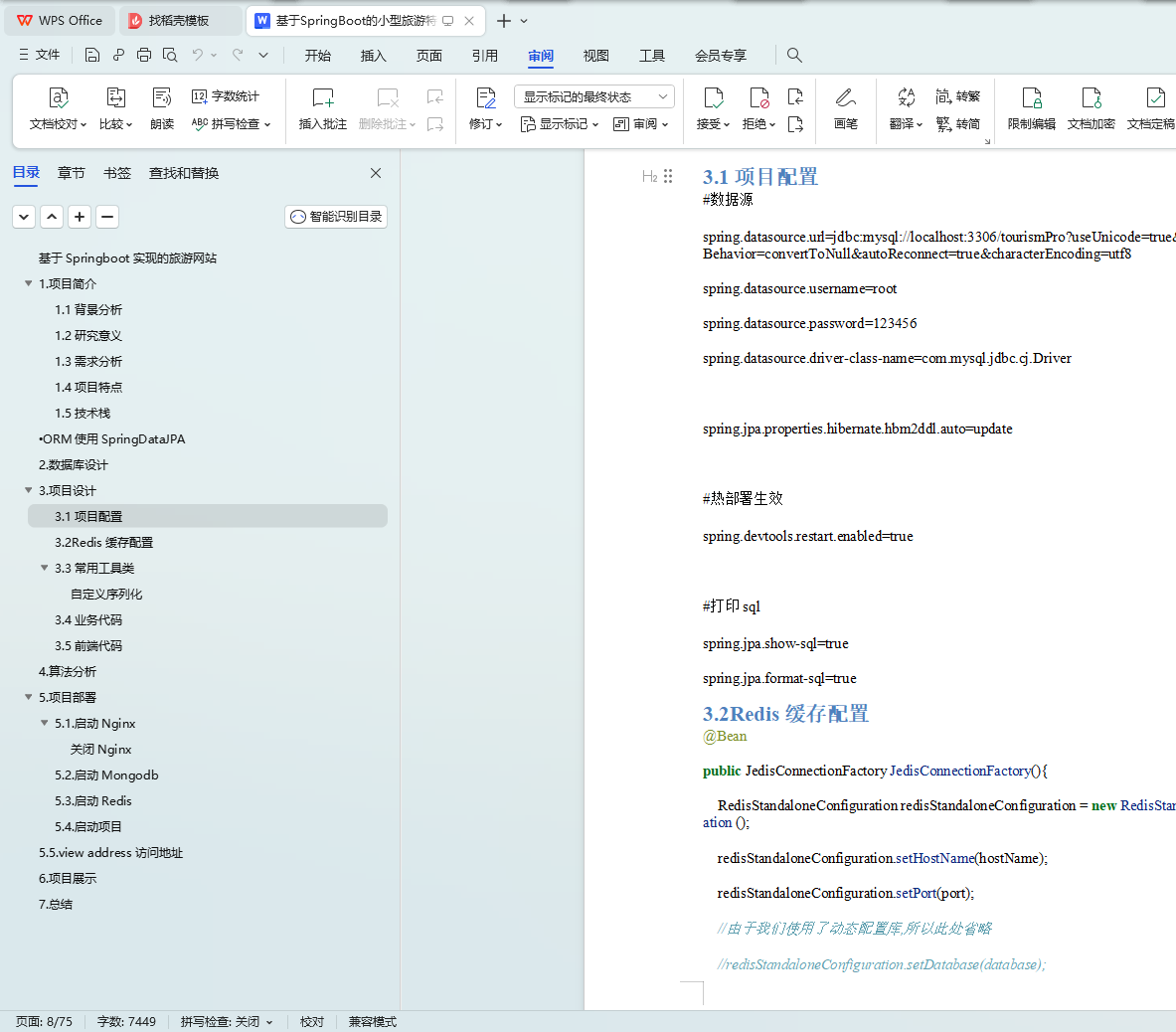Click 校对 in the status bar

tap(312, 1021)
